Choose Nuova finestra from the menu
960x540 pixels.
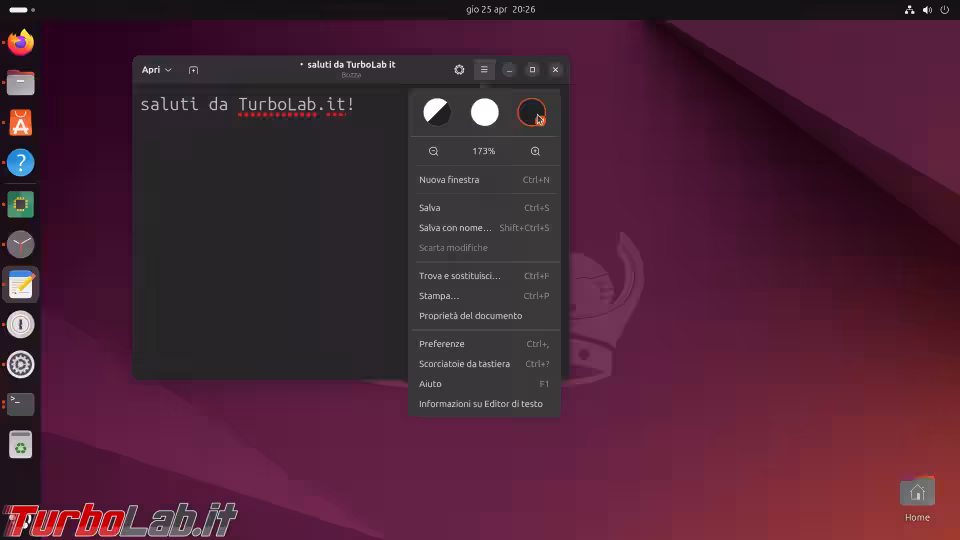pos(484,180)
